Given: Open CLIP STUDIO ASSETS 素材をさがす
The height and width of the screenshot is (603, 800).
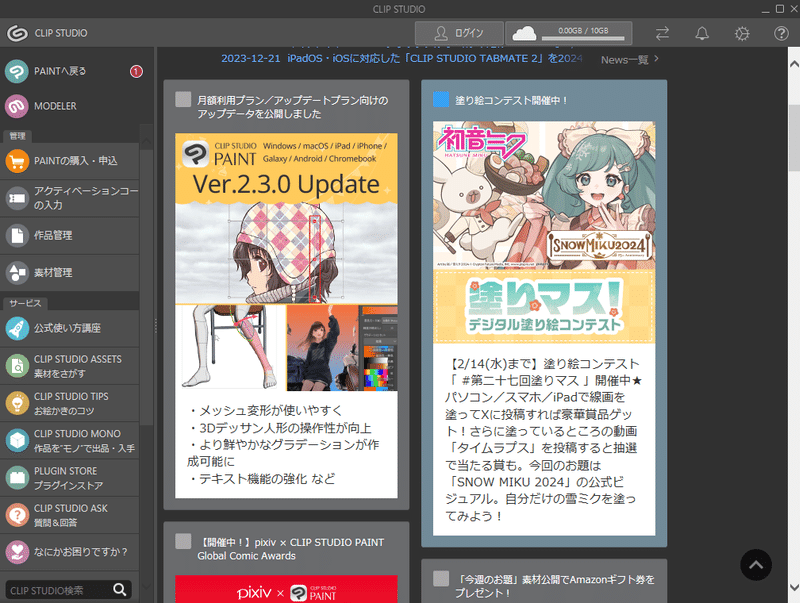Looking at the screenshot, I should 70,366.
